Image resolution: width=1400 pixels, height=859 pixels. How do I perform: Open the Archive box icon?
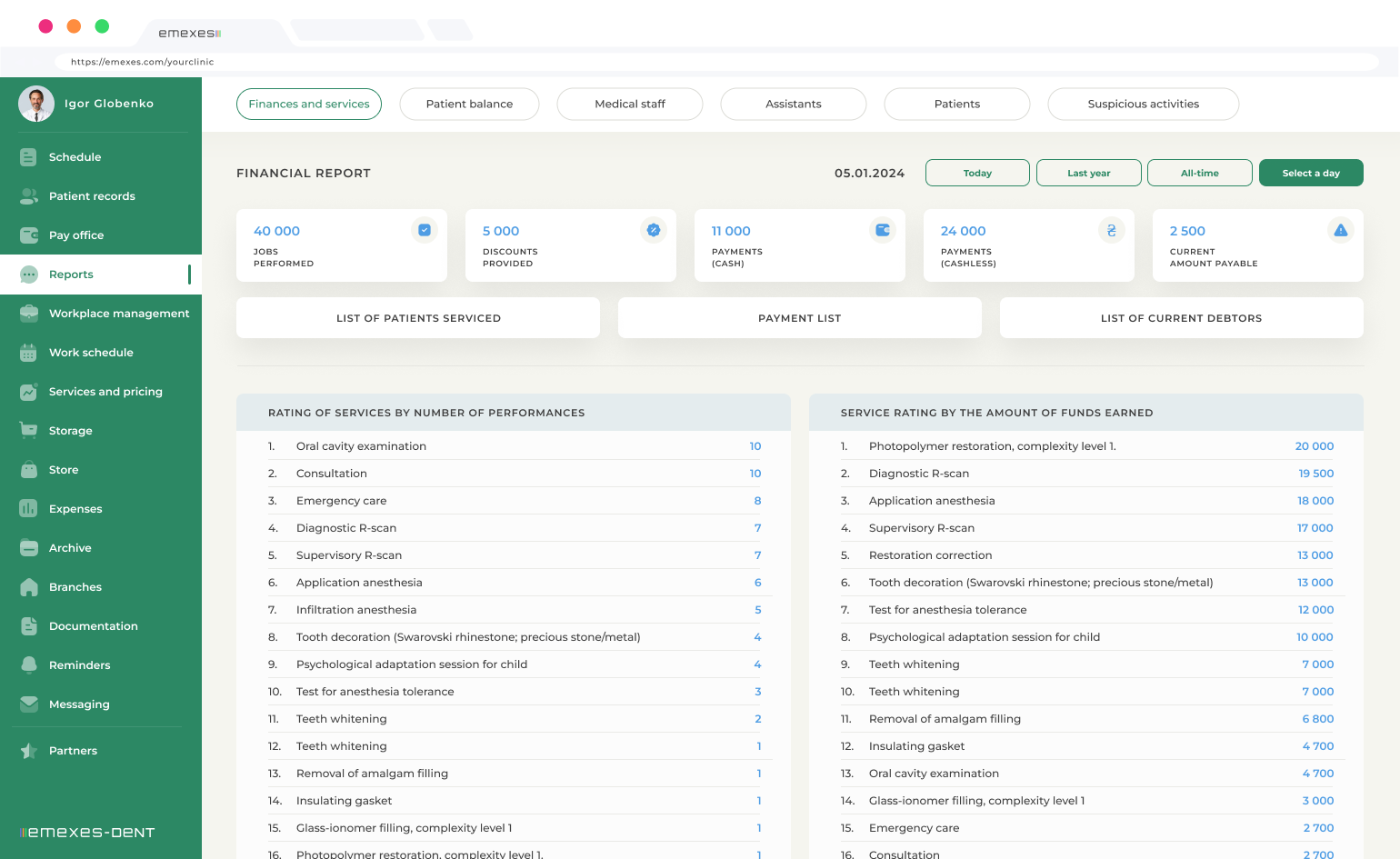(x=28, y=548)
